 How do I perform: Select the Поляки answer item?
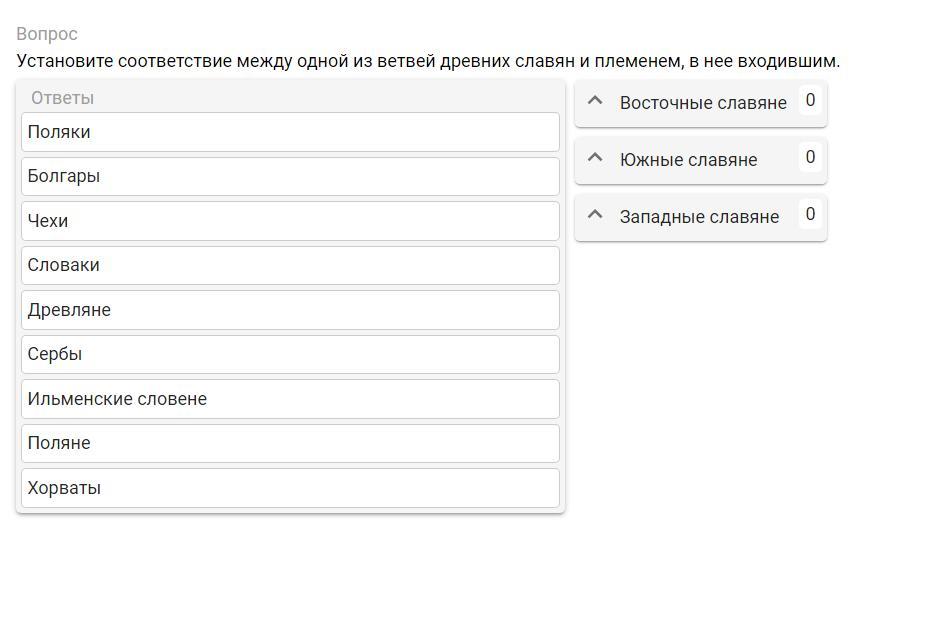tap(290, 132)
